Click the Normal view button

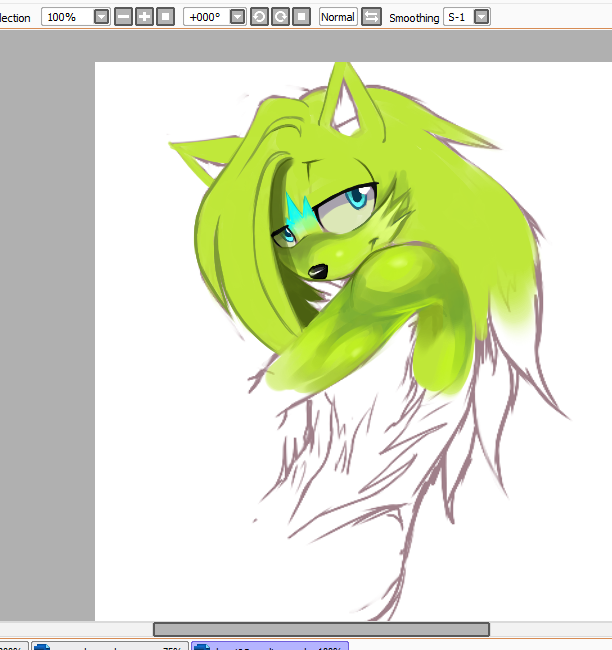pyautogui.click(x=338, y=17)
